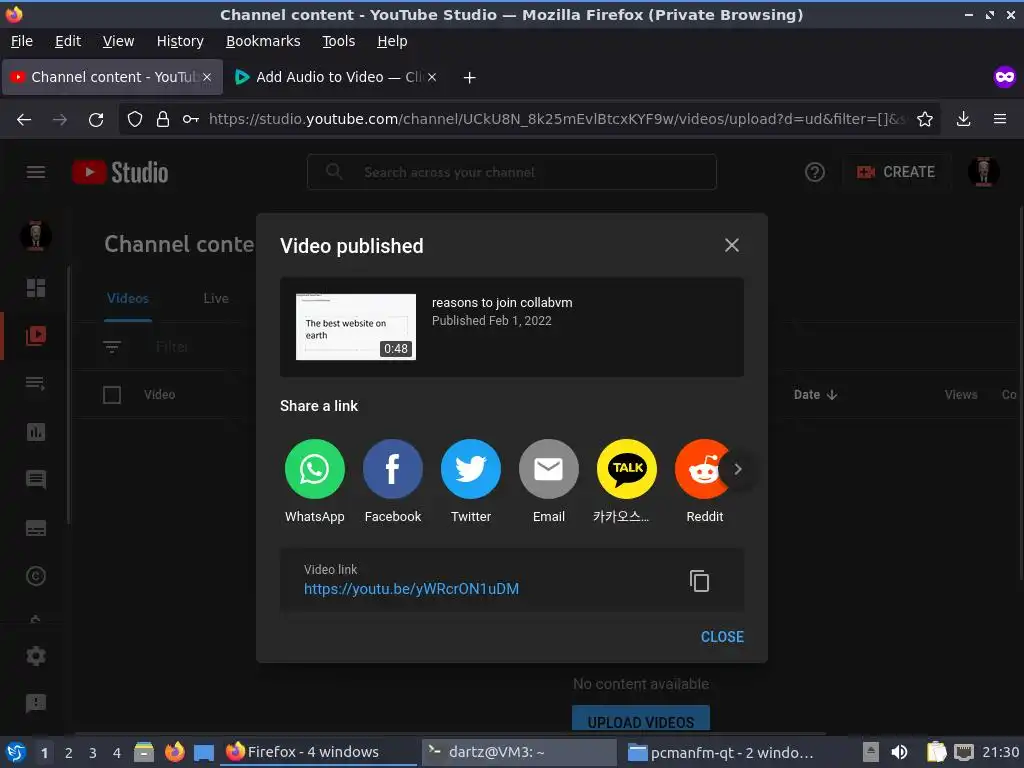
Task: Bookmark this page with star
Action: tap(925, 119)
